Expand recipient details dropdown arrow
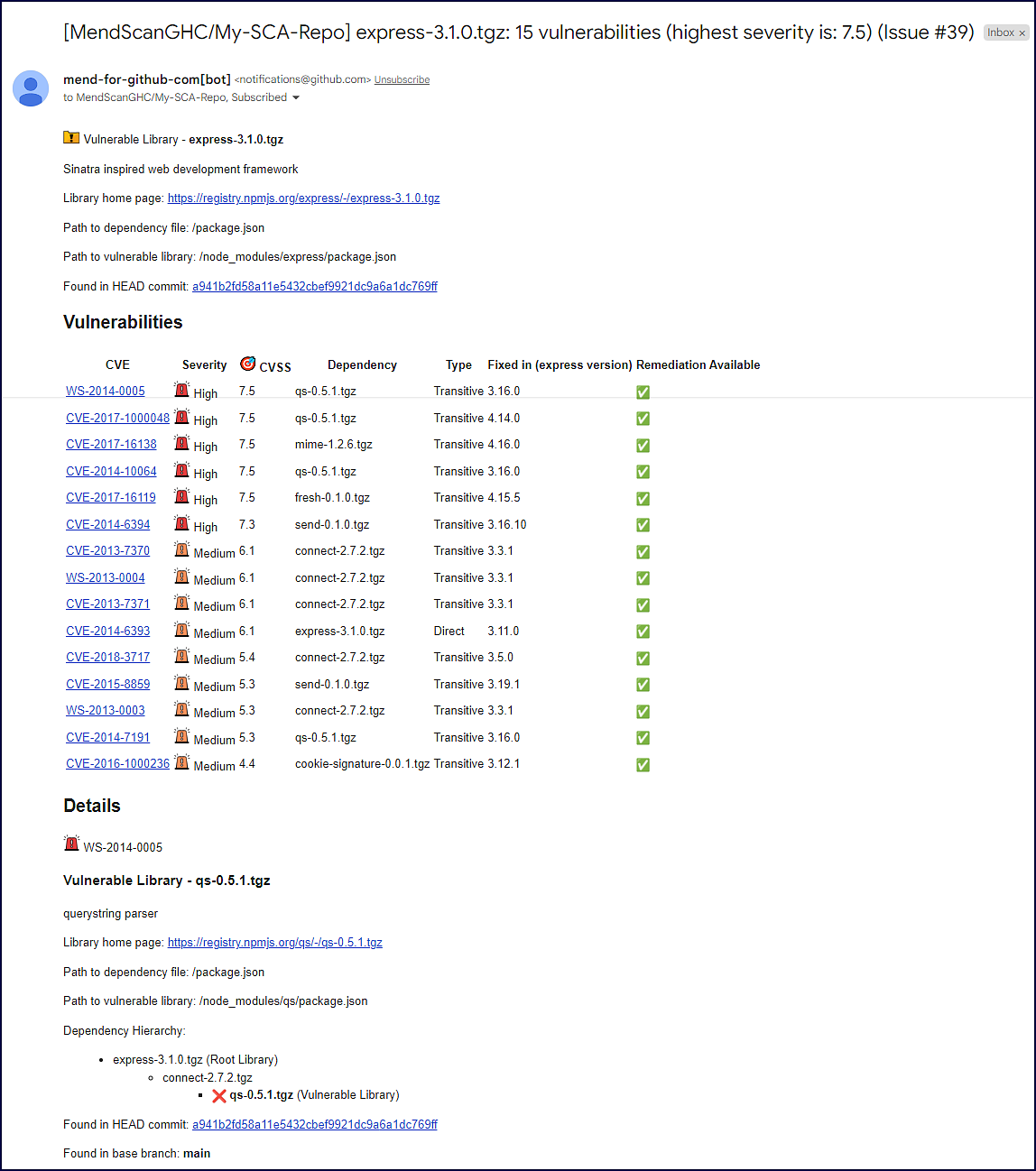This screenshot has width=1036, height=1171. pos(296,97)
